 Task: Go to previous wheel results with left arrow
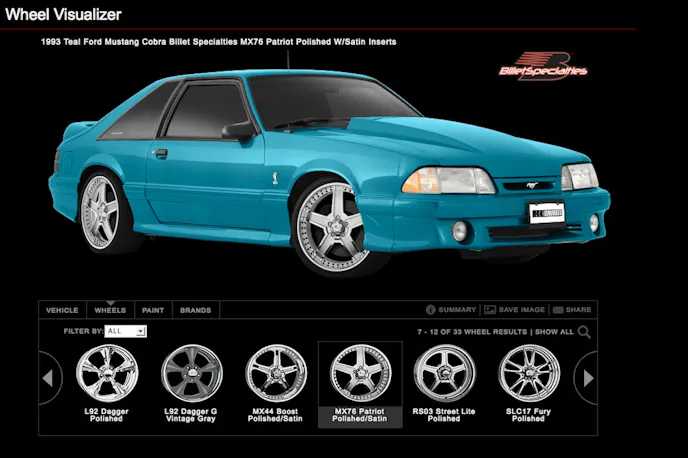pyautogui.click(x=50, y=378)
